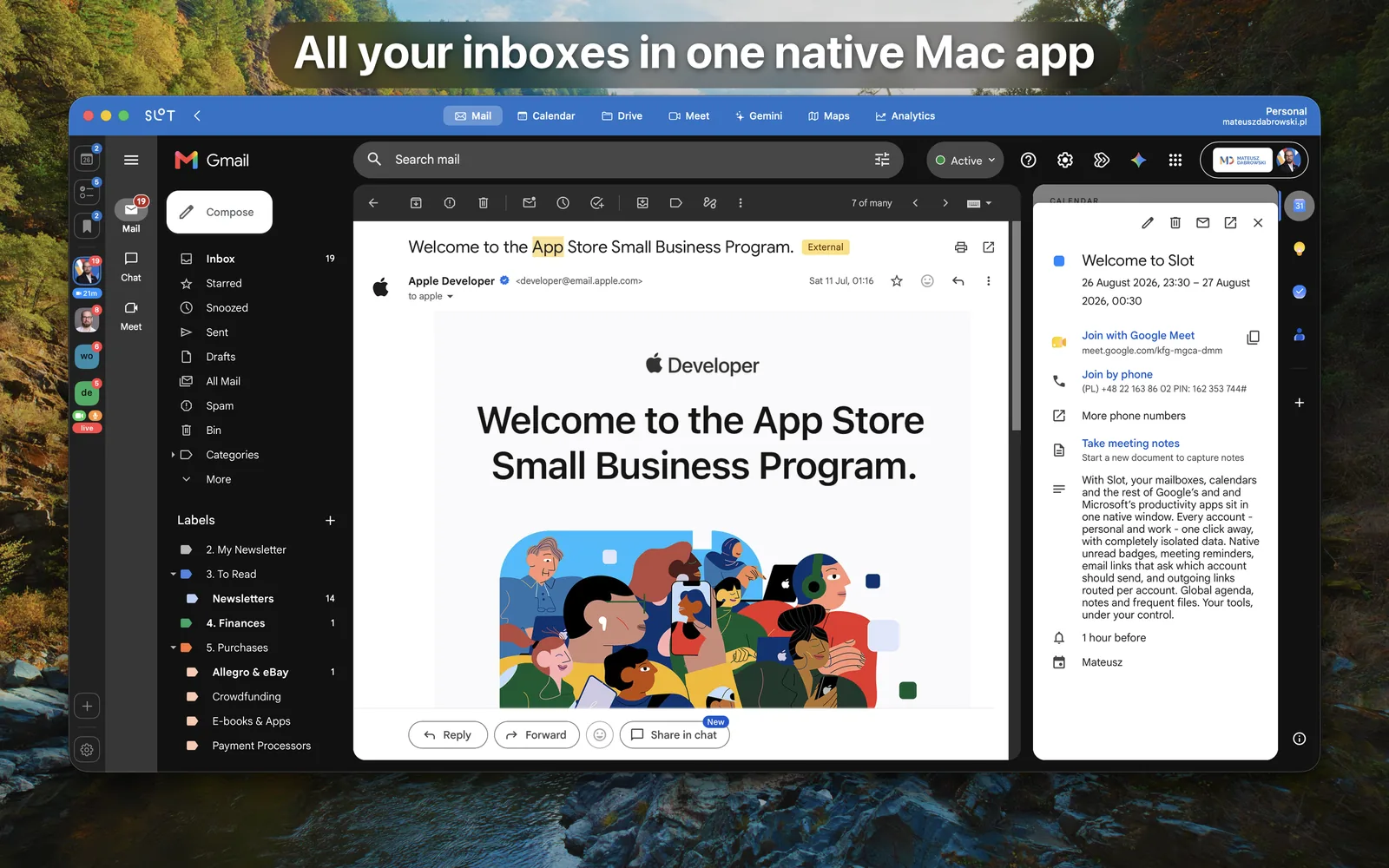Click the email message vertical scrollbar
The width and height of the screenshot is (1389, 868).
click(1016, 327)
